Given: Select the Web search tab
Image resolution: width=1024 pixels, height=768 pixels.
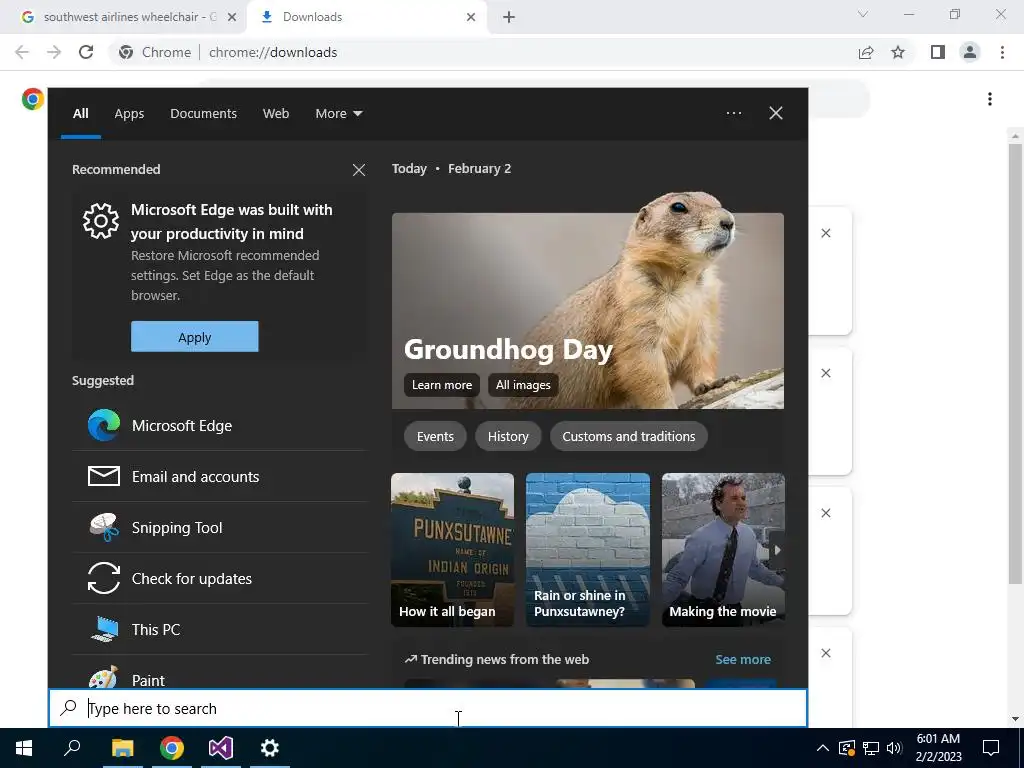Looking at the screenshot, I should click(276, 114).
